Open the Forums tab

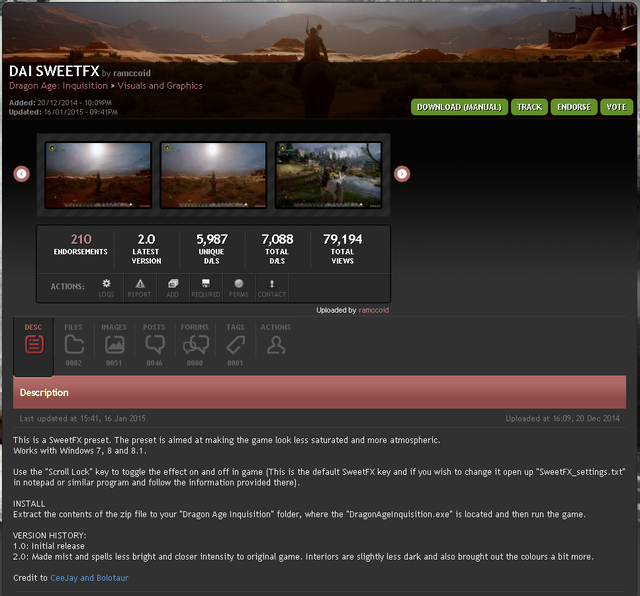tap(195, 345)
